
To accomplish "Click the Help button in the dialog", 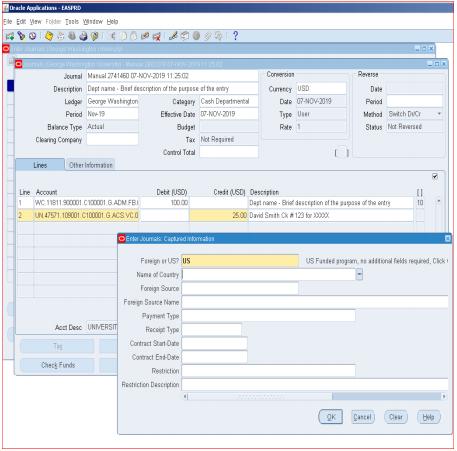I will coord(428,417).
